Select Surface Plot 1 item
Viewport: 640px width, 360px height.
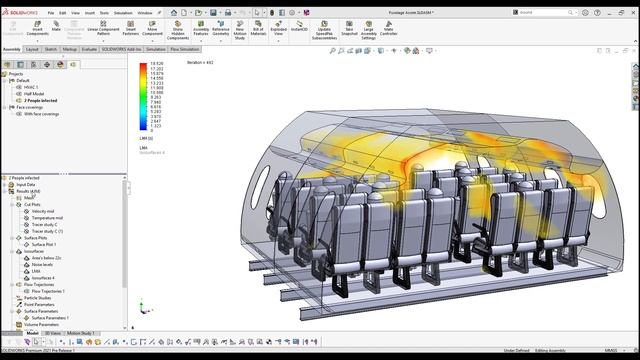pyautogui.click(x=44, y=244)
